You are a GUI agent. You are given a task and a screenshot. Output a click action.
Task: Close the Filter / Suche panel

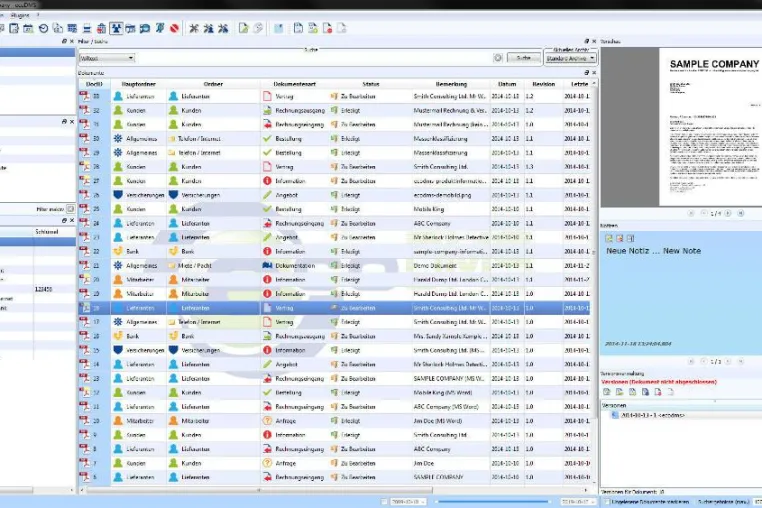[594, 41]
